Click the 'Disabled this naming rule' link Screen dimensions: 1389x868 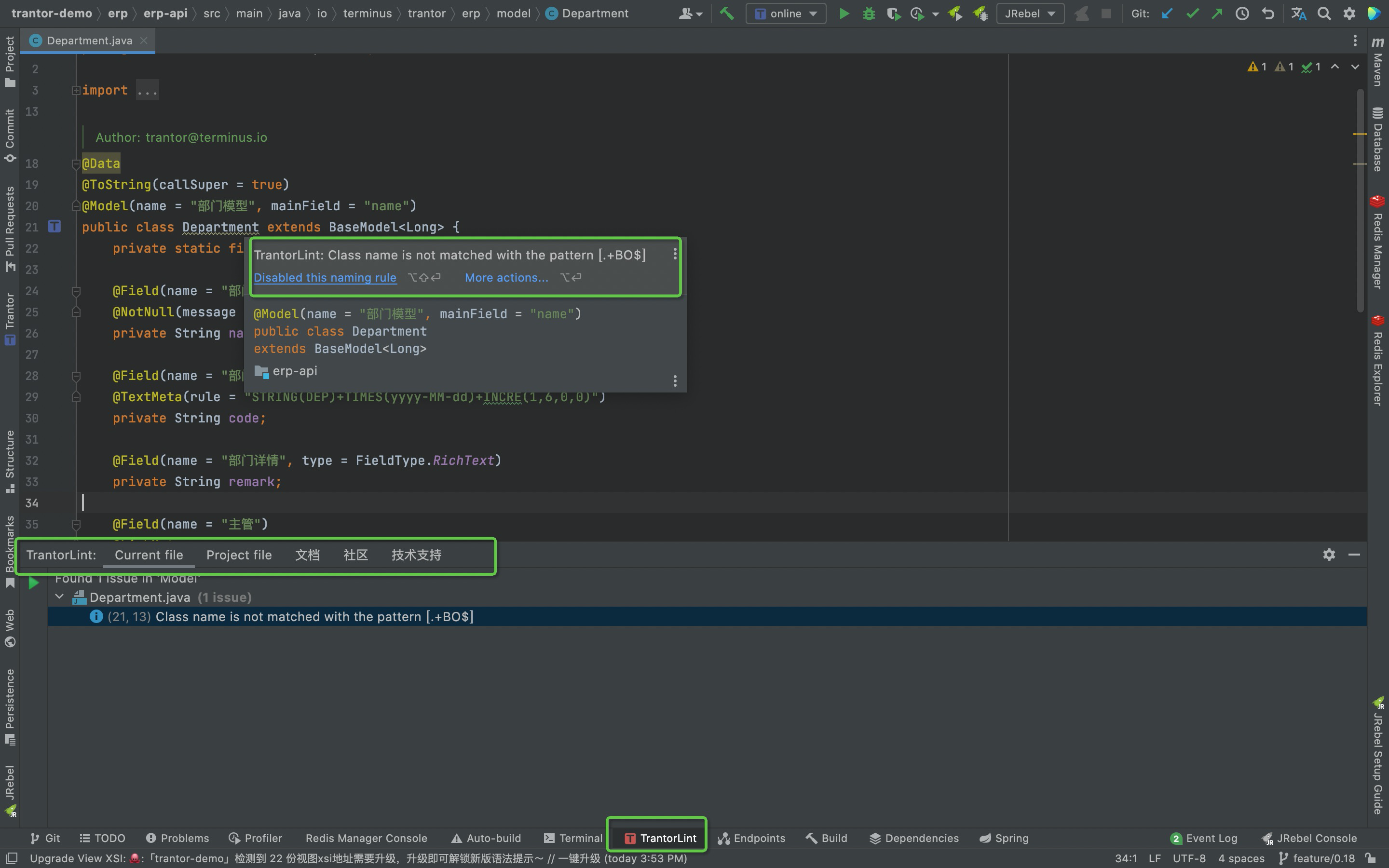click(x=325, y=277)
